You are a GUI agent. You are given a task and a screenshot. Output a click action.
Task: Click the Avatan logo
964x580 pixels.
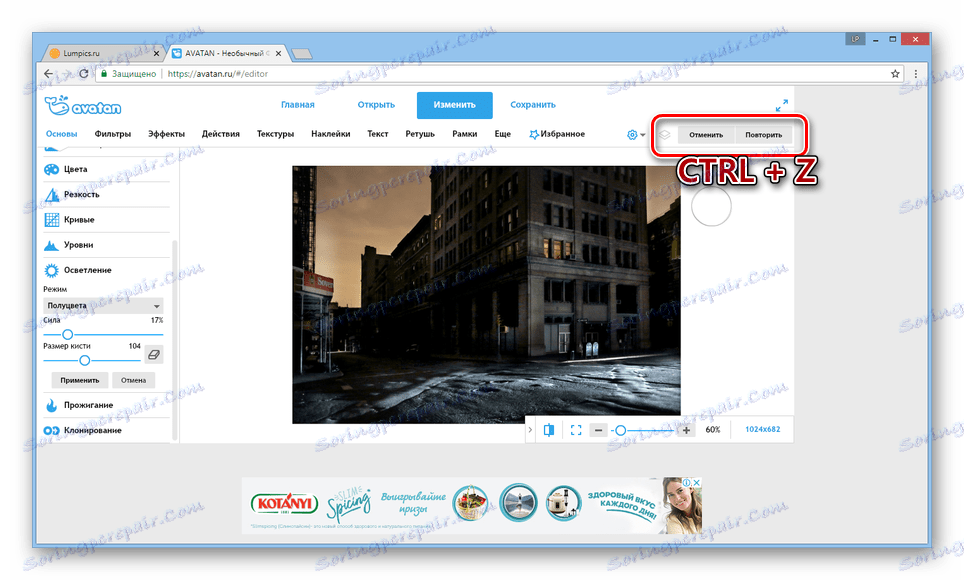pyautogui.click(x=83, y=106)
